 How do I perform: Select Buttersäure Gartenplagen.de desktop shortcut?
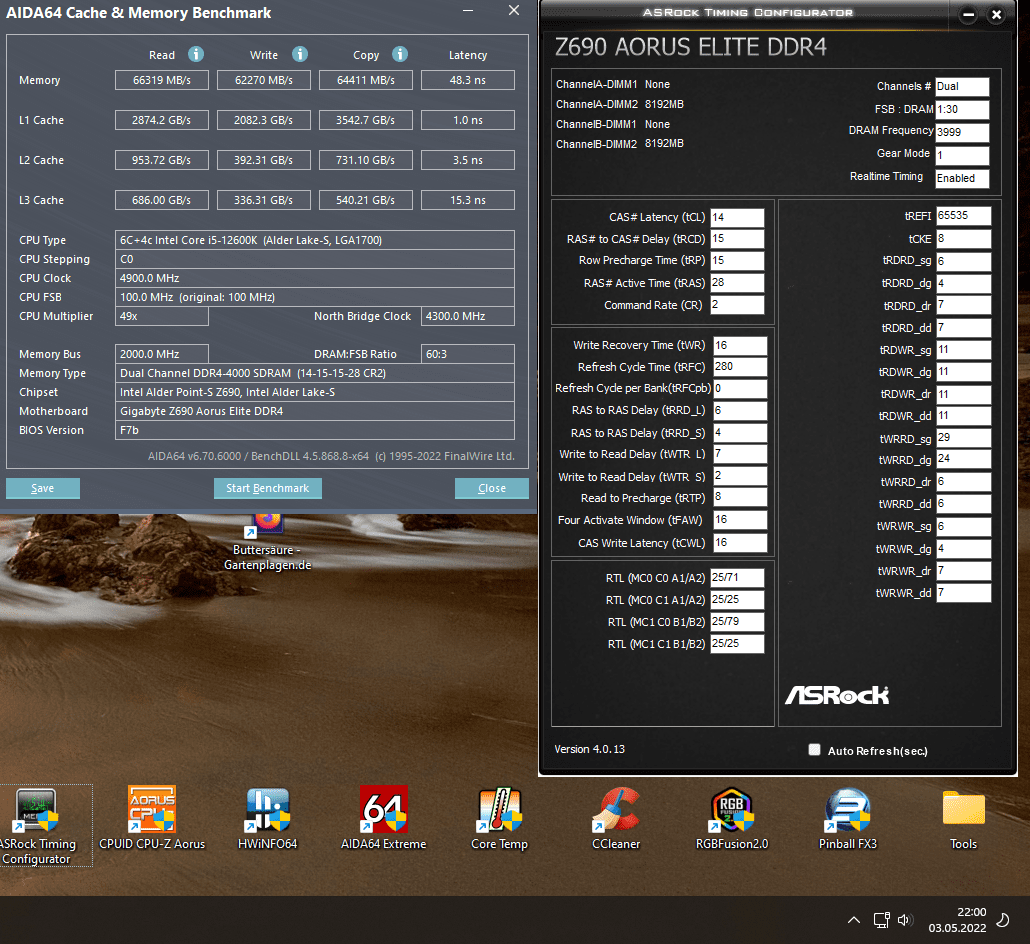pos(267,543)
